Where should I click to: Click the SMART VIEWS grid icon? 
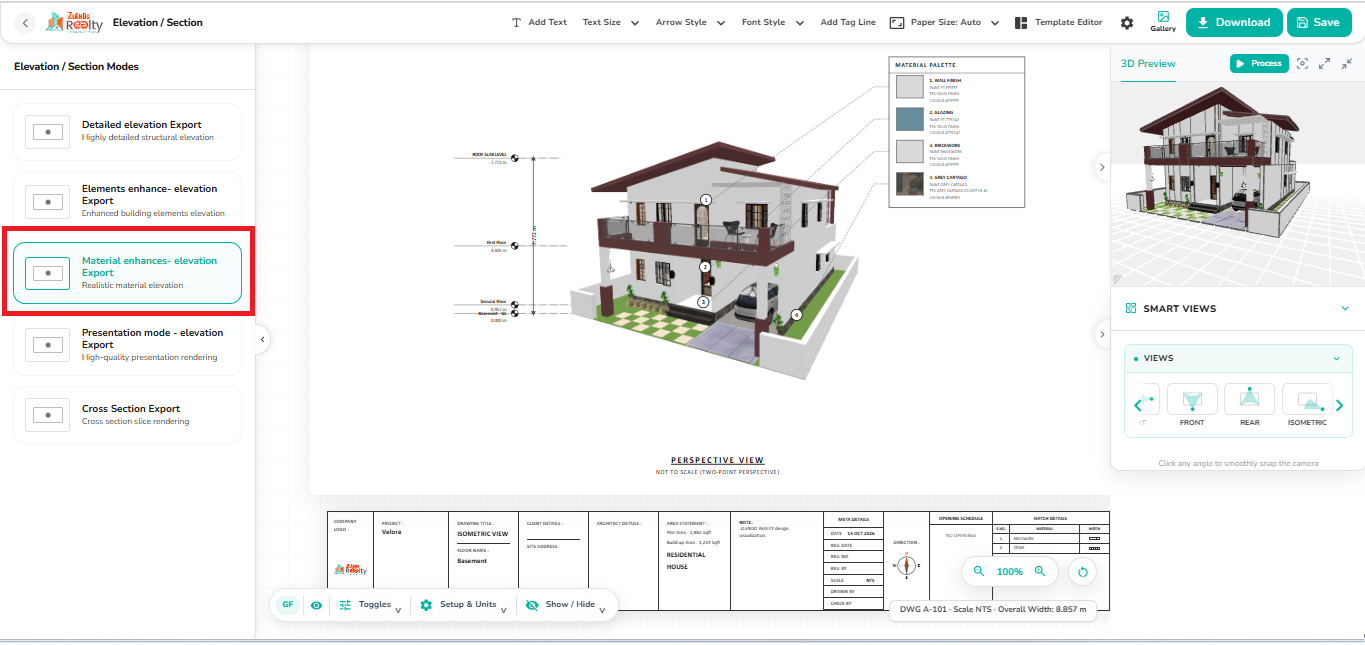point(1131,308)
